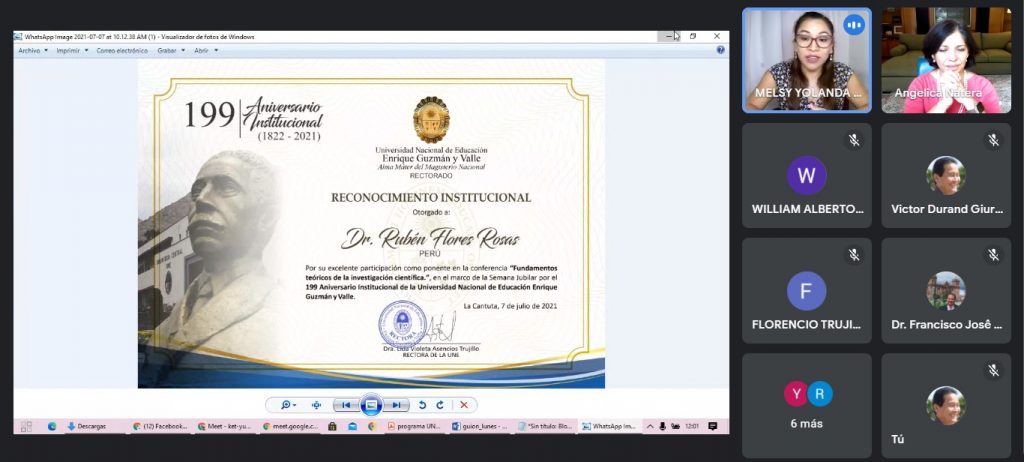The width and height of the screenshot is (1024, 462).
Task: Click the shared certificate image
Action: (x=371, y=224)
